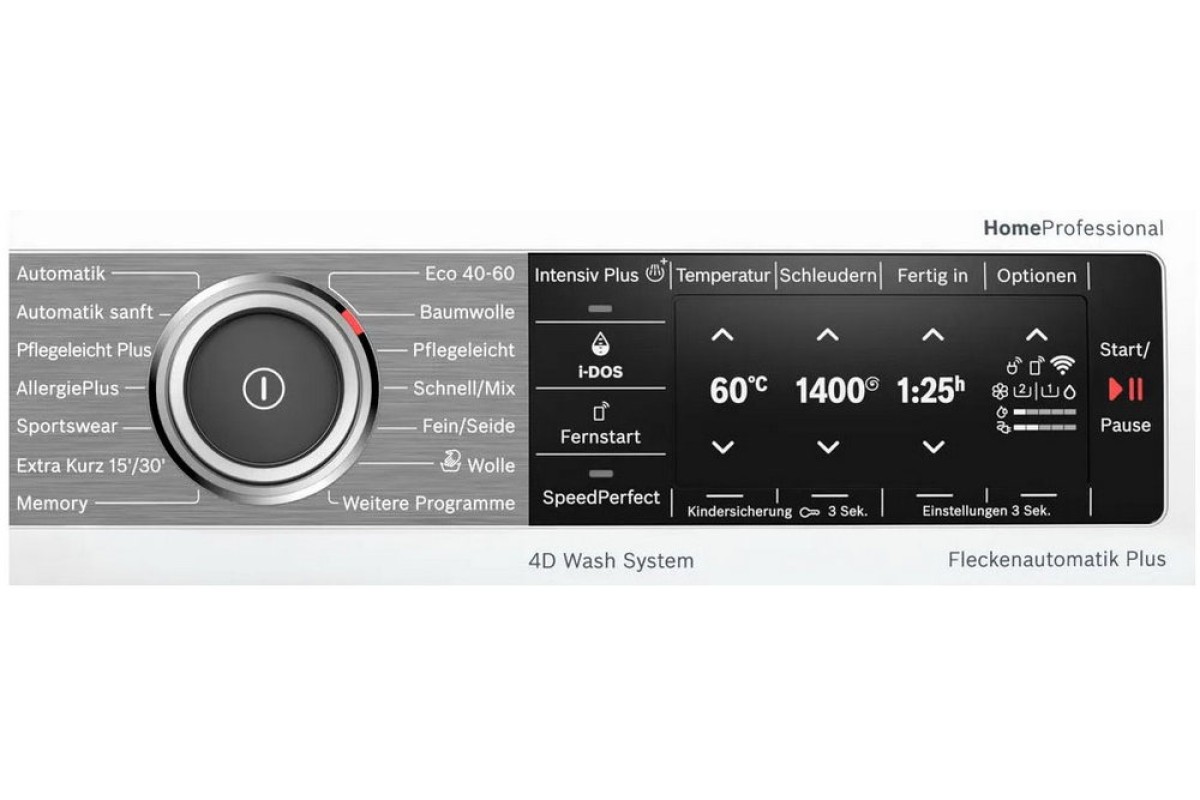The height and width of the screenshot is (800, 1200).
Task: Toggle the SpeedPerfect option
Action: (601, 497)
